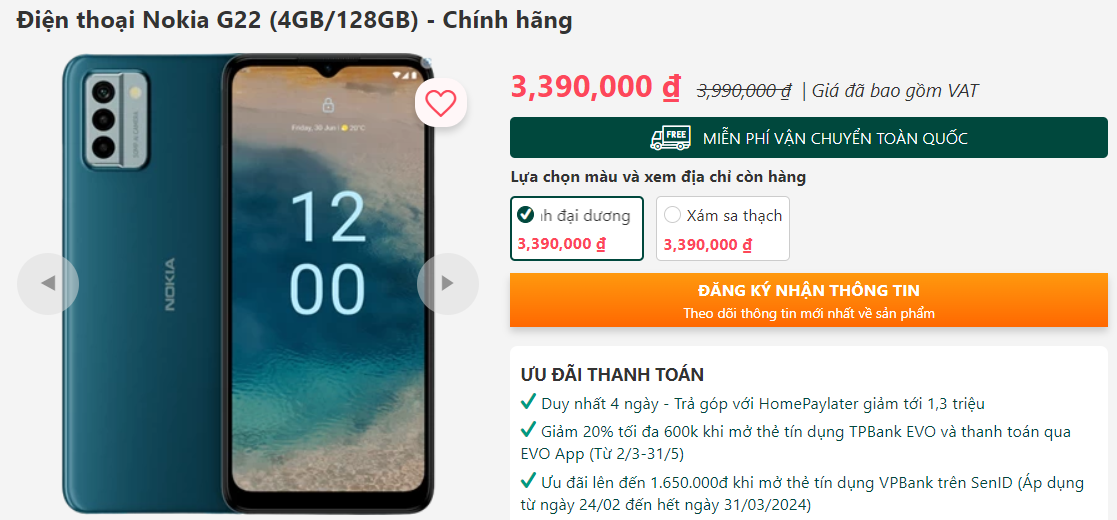Image resolution: width=1117 pixels, height=520 pixels.
Task: Click the free shipping truck icon
Action: click(670, 138)
